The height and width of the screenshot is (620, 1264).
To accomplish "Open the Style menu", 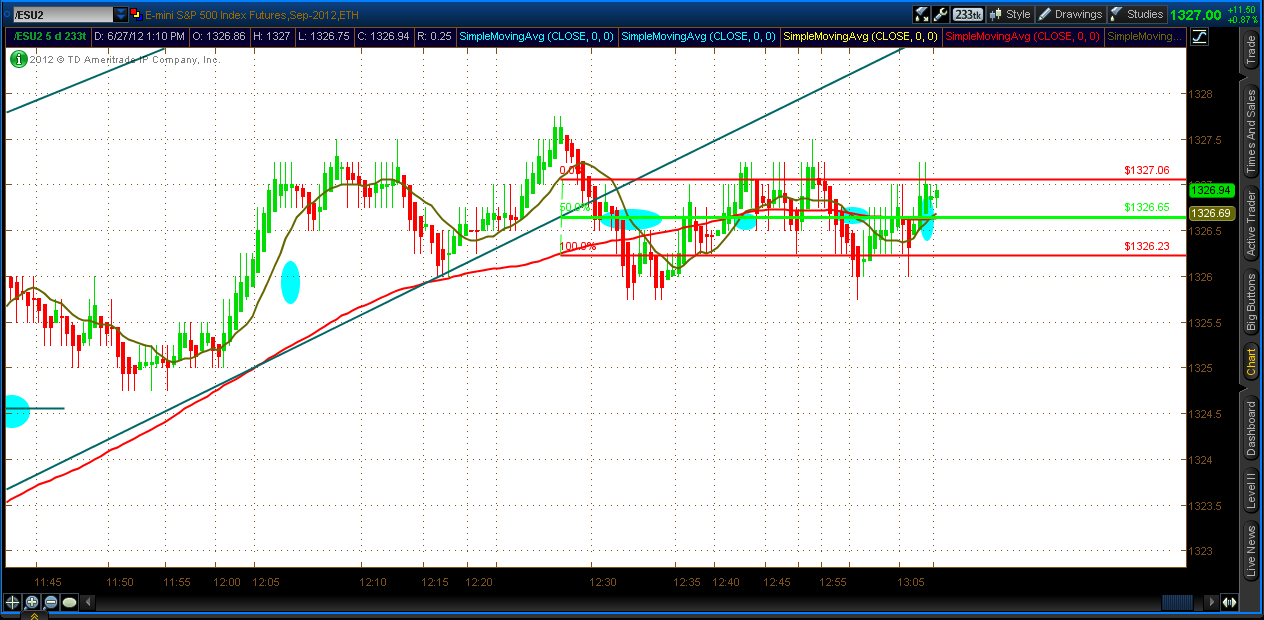I will (1009, 14).
